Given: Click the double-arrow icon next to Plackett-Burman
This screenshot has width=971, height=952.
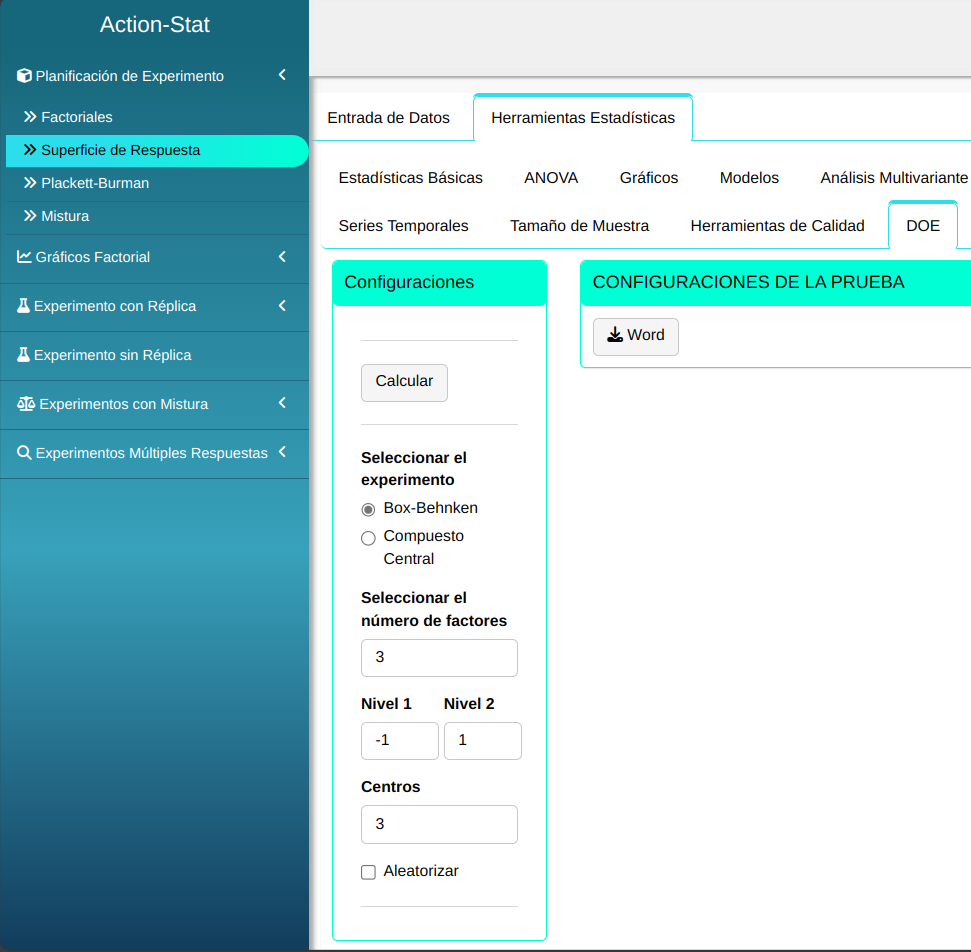Looking at the screenshot, I should (30, 183).
